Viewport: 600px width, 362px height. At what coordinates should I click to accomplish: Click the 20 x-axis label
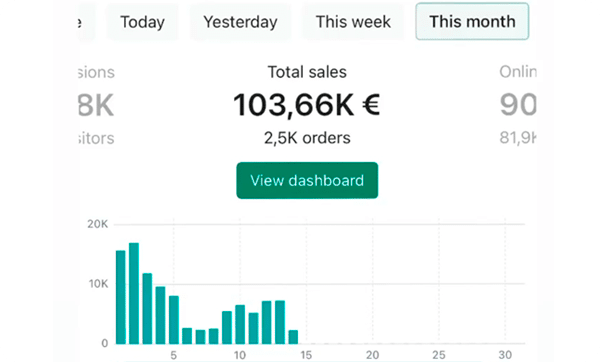coord(372,355)
